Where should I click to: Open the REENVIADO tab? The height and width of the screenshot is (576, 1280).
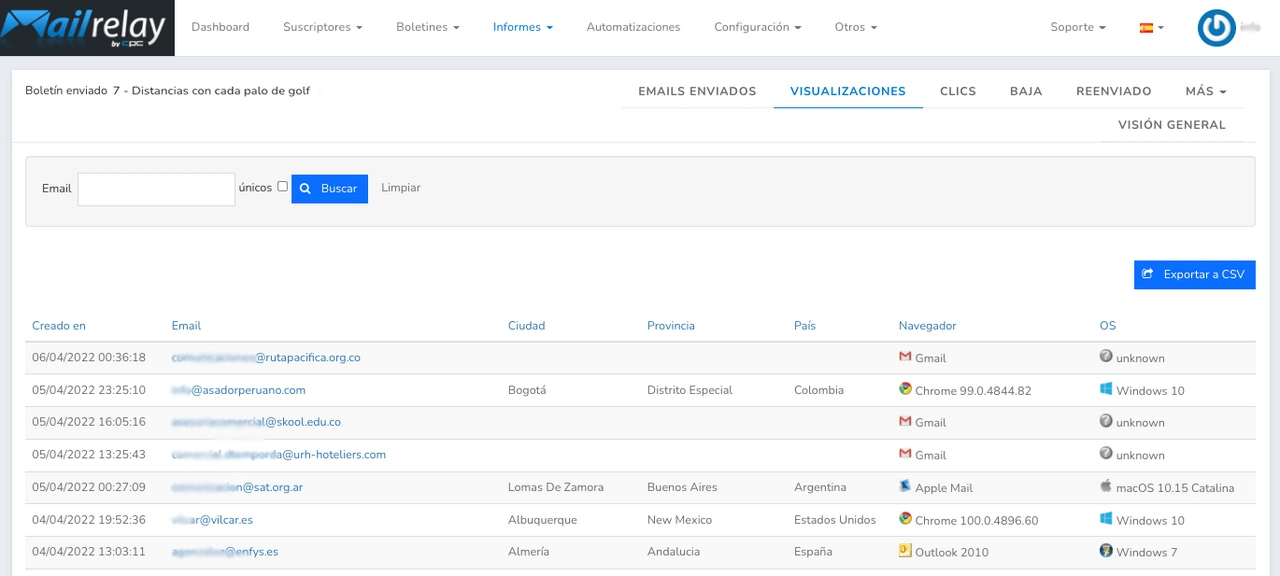[x=1114, y=91]
